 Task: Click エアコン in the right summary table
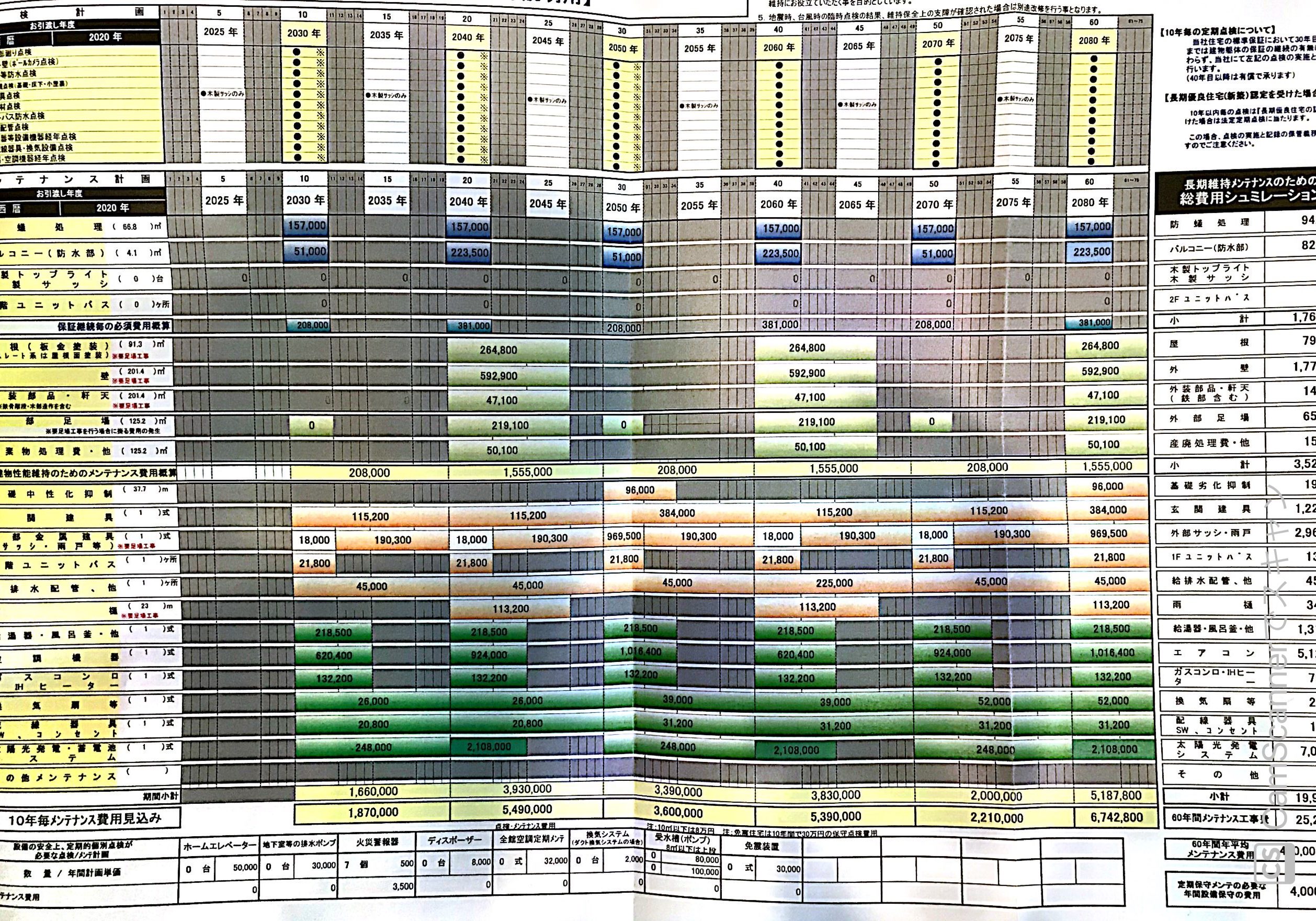pyautogui.click(x=1214, y=653)
